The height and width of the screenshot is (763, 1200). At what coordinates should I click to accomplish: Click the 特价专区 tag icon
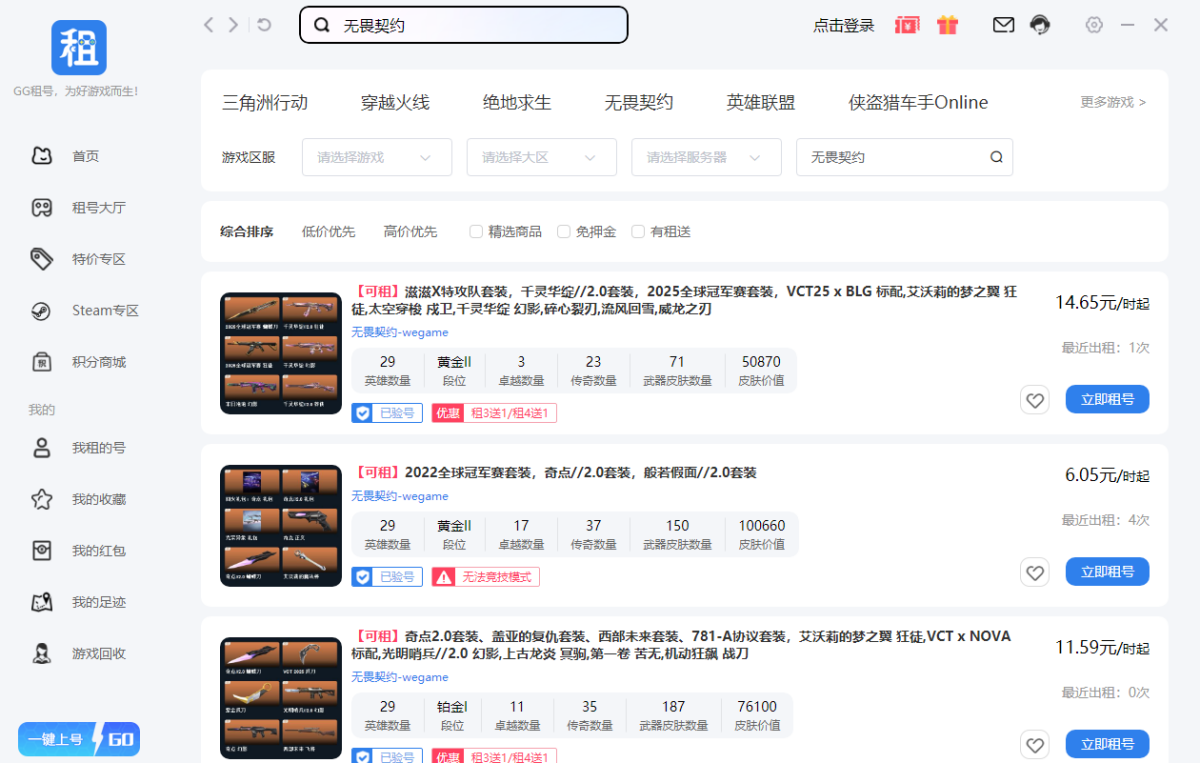coord(41,259)
